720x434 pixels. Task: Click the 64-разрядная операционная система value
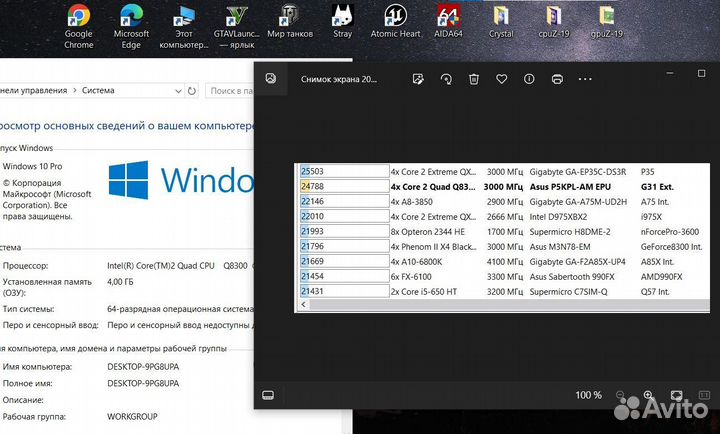pyautogui.click(x=180, y=309)
